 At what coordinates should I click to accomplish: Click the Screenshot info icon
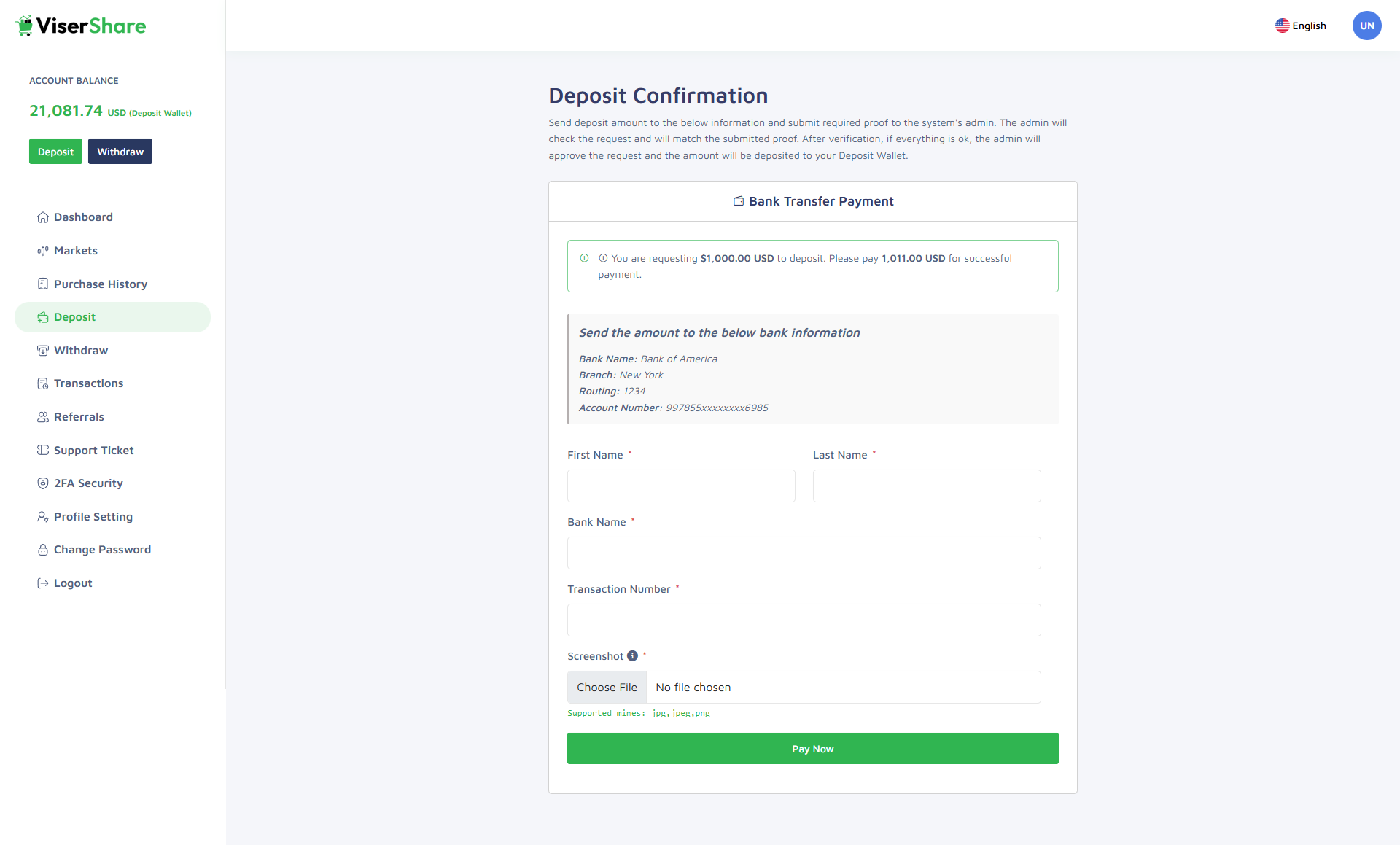coord(632,656)
